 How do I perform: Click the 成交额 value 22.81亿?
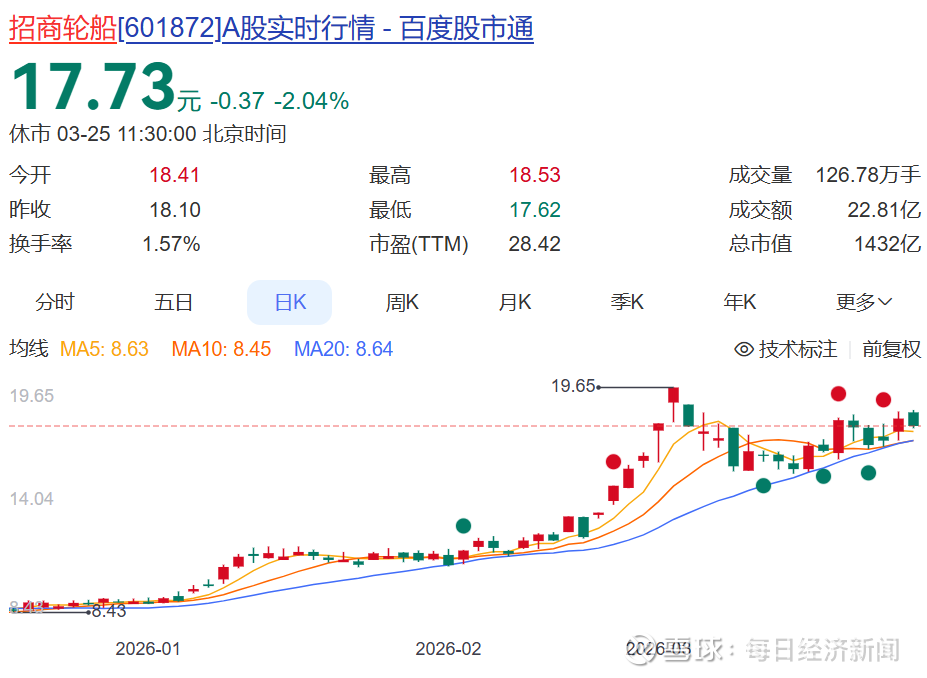tap(884, 210)
